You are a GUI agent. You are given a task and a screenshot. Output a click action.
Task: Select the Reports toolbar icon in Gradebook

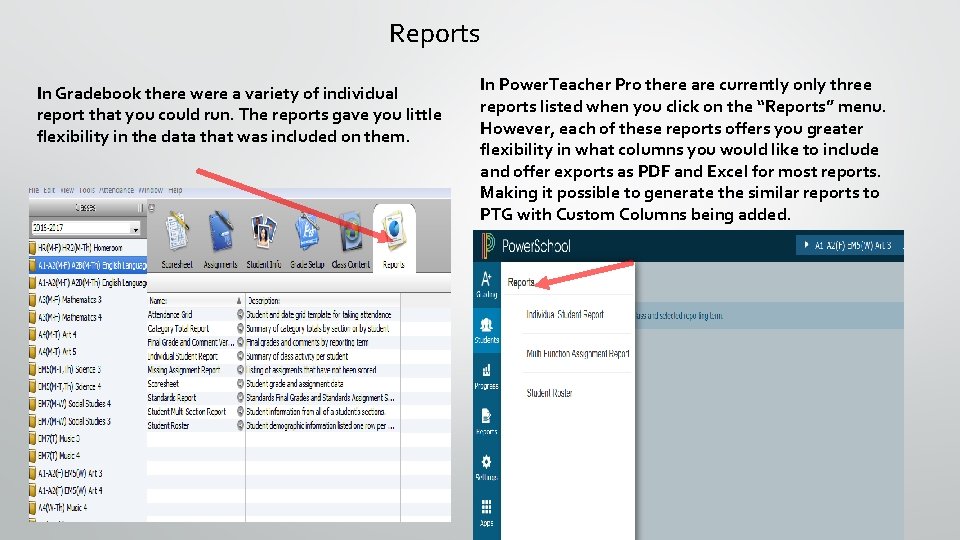[x=394, y=233]
